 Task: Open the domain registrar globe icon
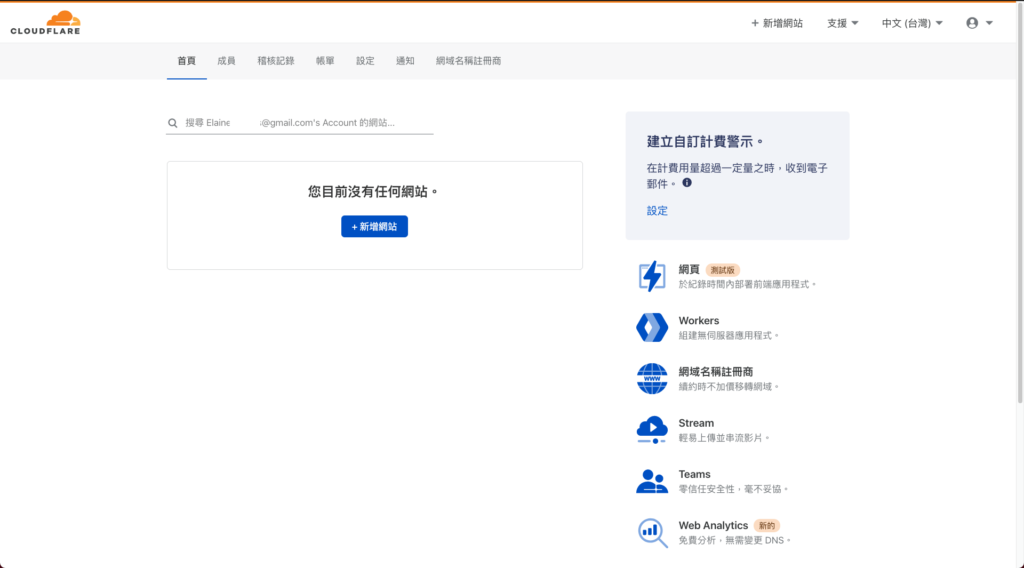(652, 379)
